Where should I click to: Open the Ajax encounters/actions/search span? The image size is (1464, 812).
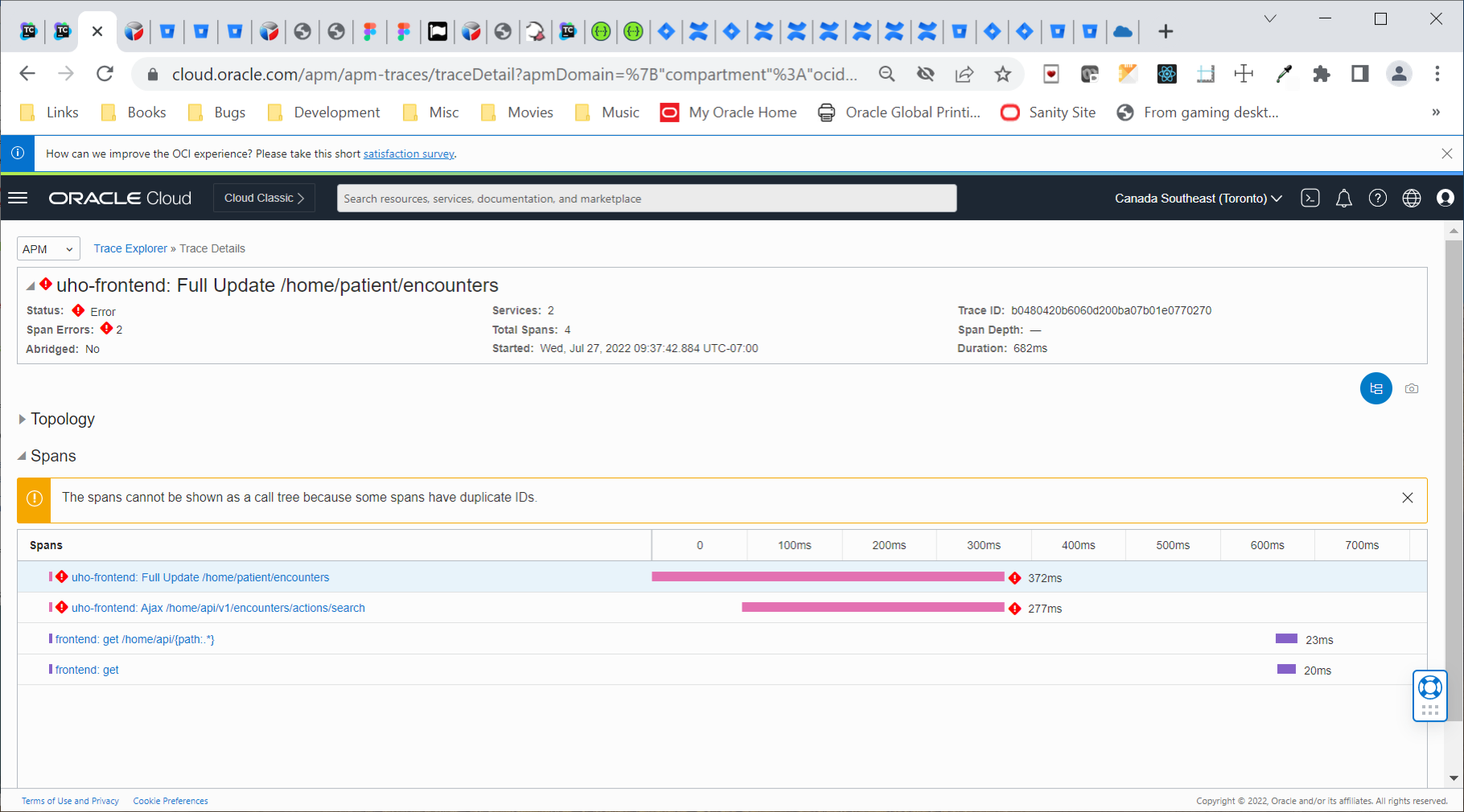point(218,608)
